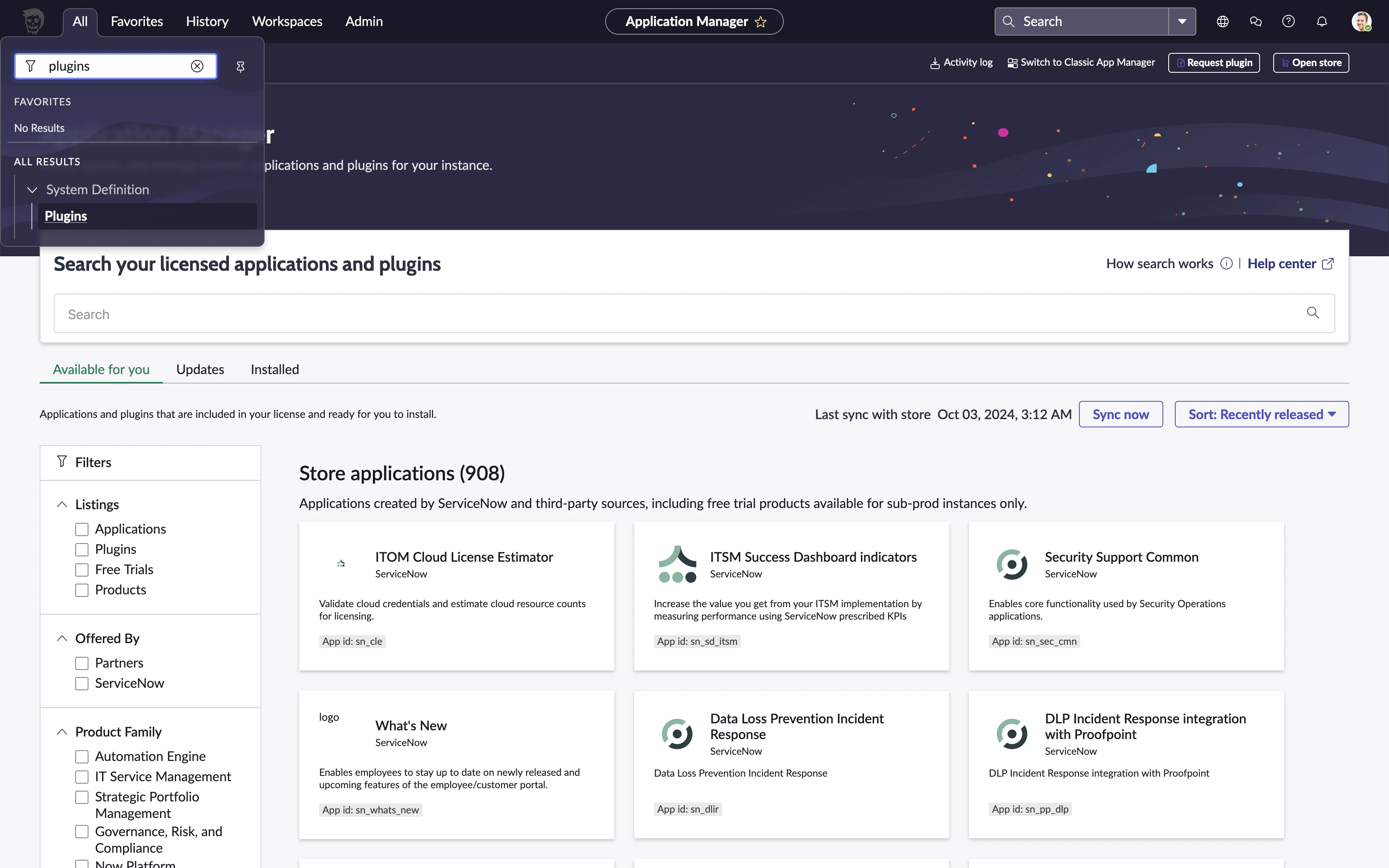Switch to the Available for you tab
Viewport: 1389px width, 868px height.
tap(101, 369)
